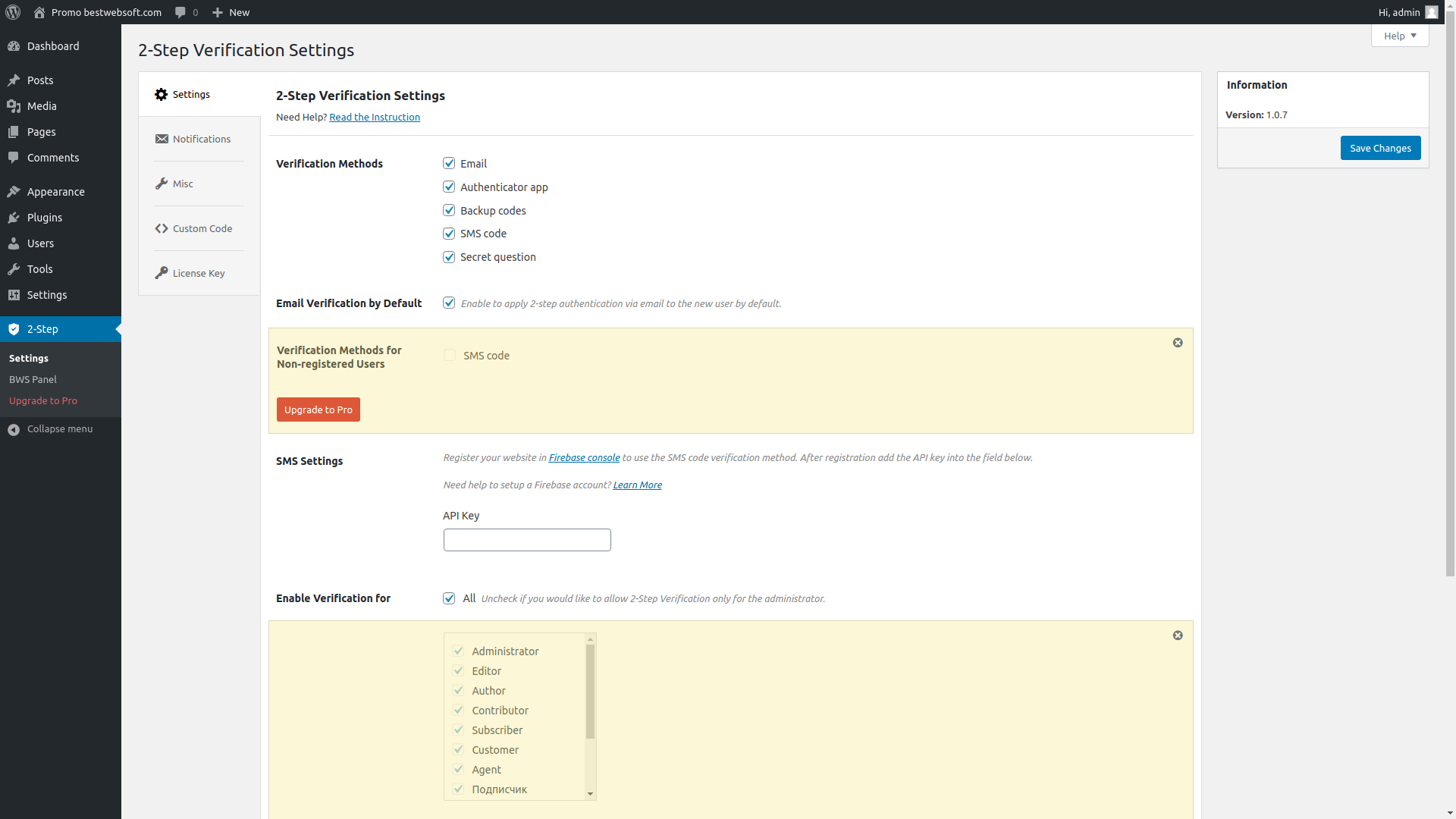
Task: Toggle the Secret question checkbox
Action: (x=449, y=257)
